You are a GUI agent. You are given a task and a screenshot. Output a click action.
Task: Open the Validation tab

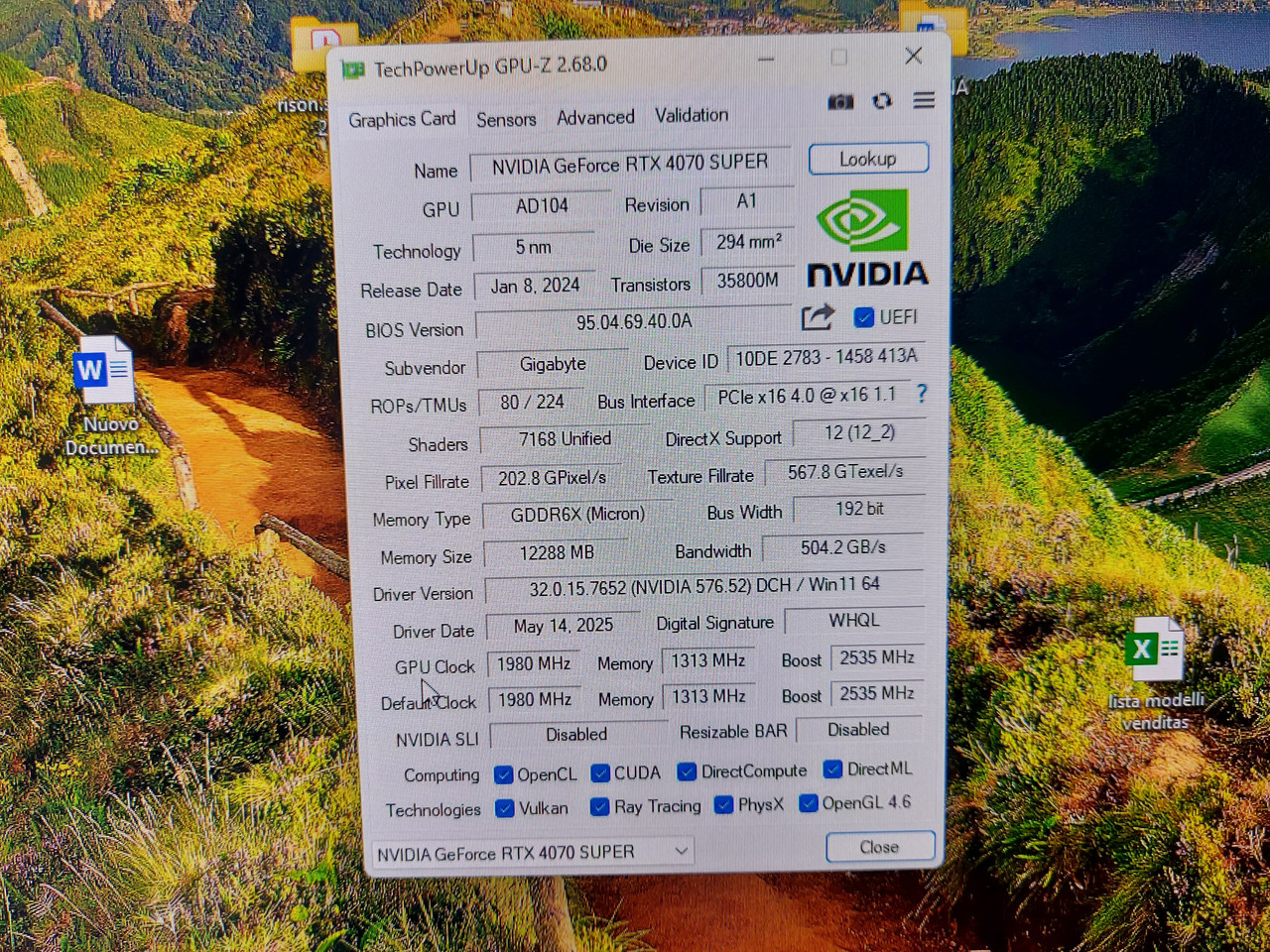point(692,115)
